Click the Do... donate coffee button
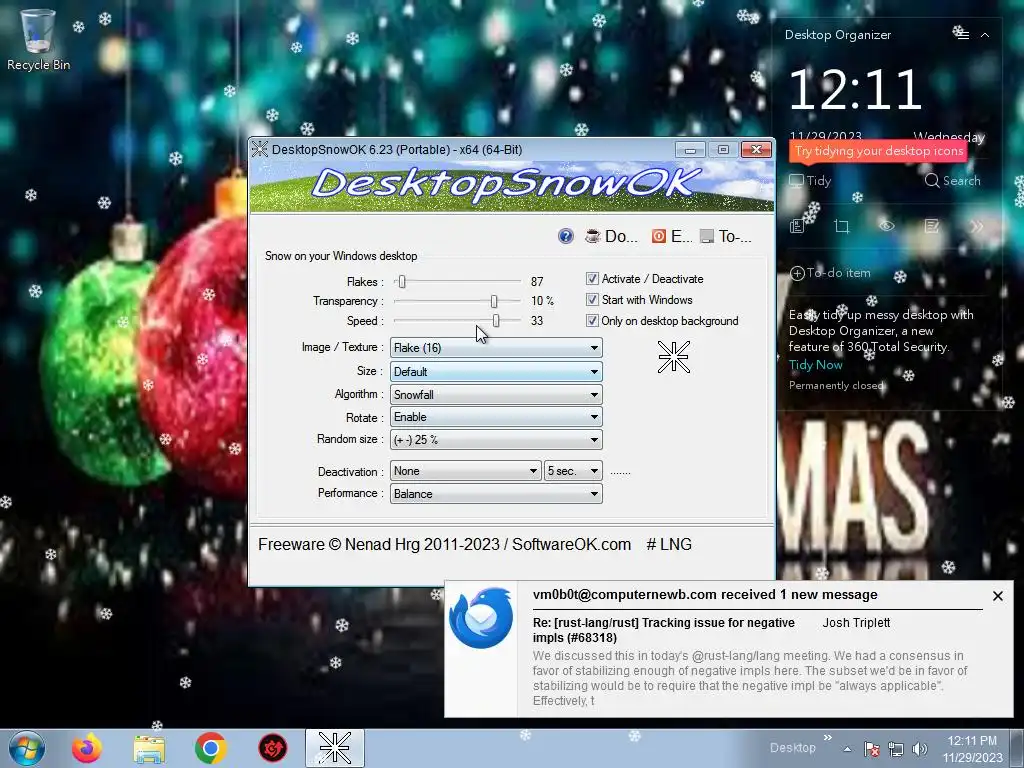 tap(611, 236)
